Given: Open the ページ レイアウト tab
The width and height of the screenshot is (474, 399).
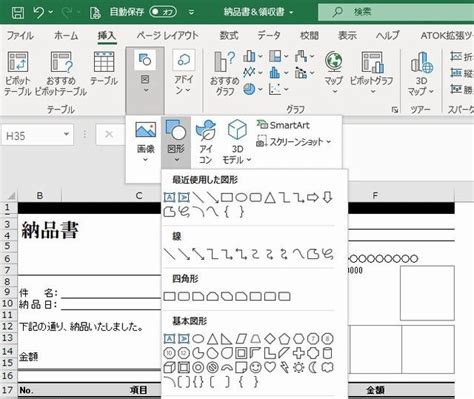Looking at the screenshot, I should [x=167, y=35].
